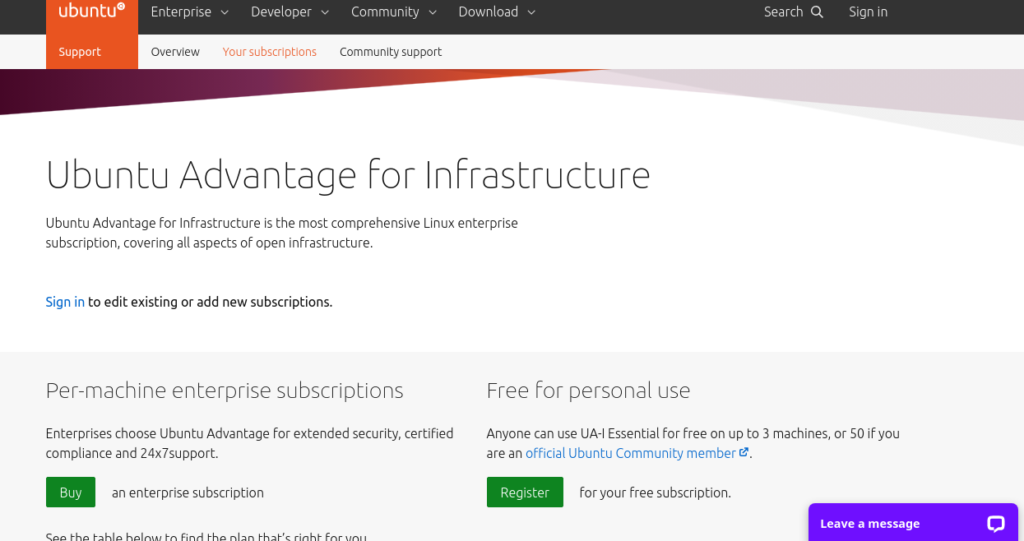Click the search magnifier icon

click(817, 12)
